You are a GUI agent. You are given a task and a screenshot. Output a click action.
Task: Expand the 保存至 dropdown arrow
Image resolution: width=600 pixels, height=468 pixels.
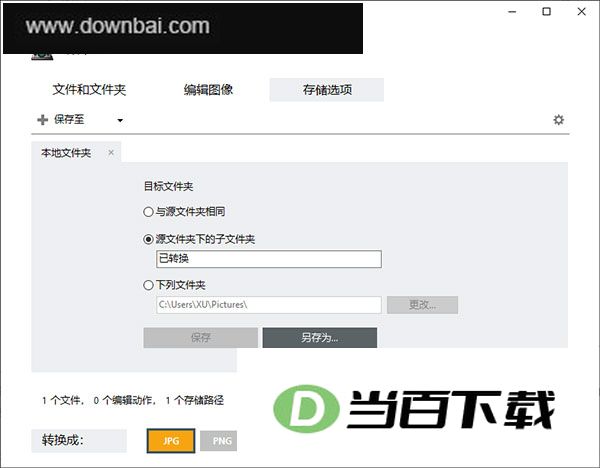click(x=120, y=121)
